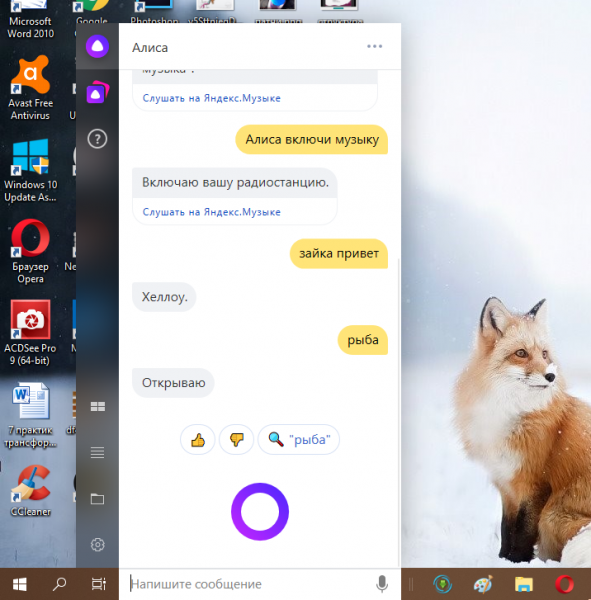The width and height of the screenshot is (591, 600).
Task: Open the lower Слушать на Яндекс.Музыке link
Action: [x=212, y=212]
